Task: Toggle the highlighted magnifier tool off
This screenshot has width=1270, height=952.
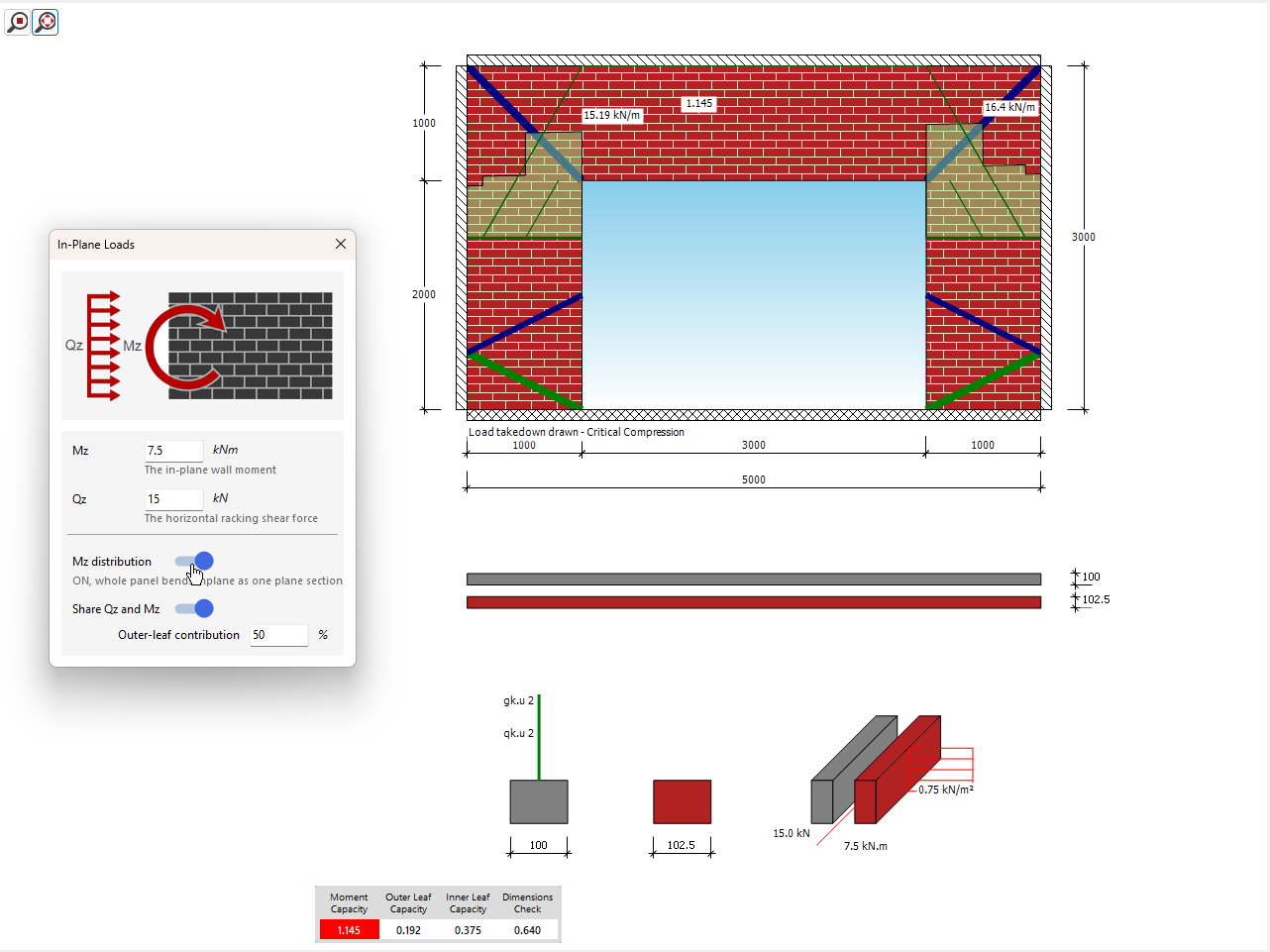Action: click(45, 22)
